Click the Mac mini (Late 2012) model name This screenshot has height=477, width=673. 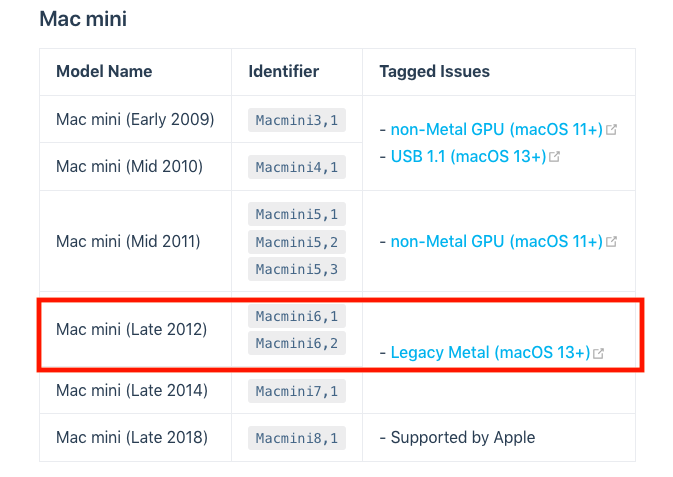[132, 329]
